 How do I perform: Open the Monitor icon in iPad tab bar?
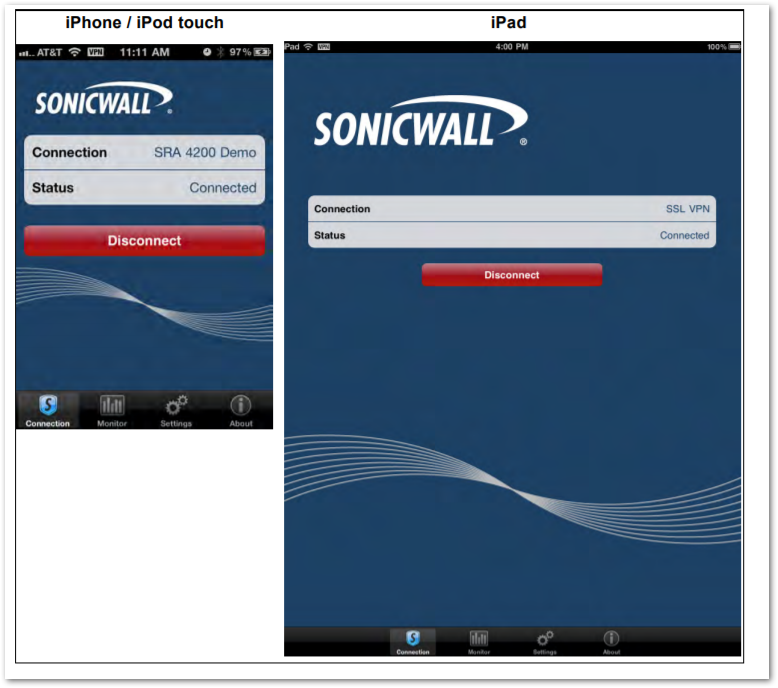click(479, 639)
